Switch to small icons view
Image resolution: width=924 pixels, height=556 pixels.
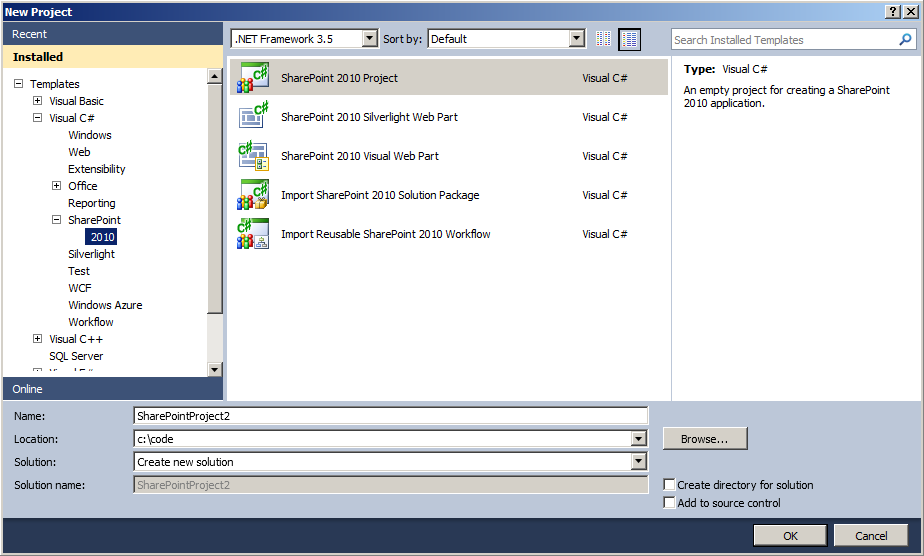tap(603, 39)
